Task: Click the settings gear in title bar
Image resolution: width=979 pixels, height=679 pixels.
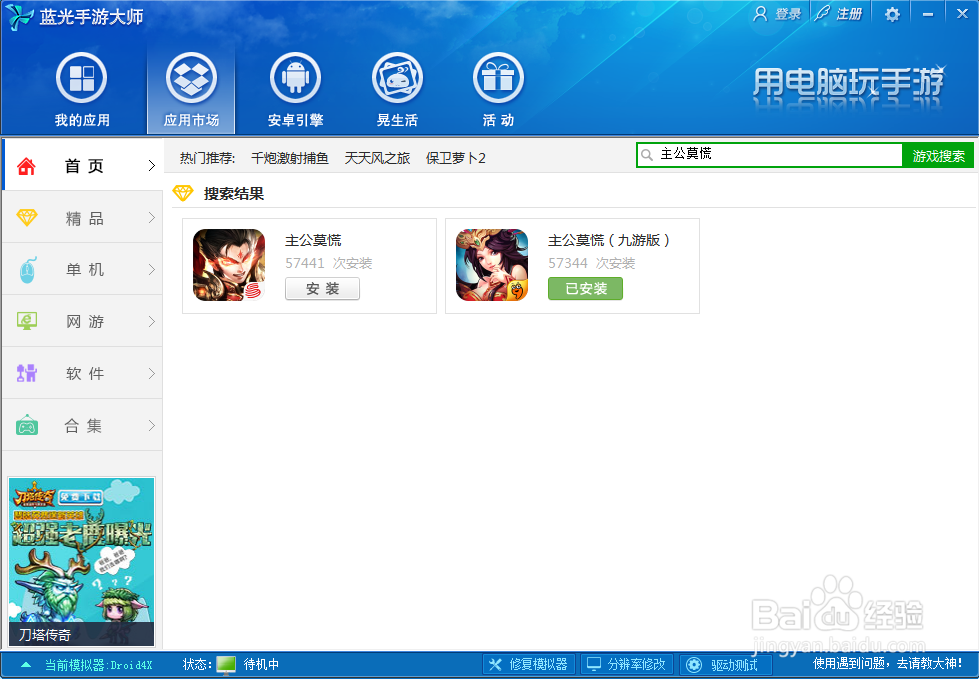Action: click(892, 14)
